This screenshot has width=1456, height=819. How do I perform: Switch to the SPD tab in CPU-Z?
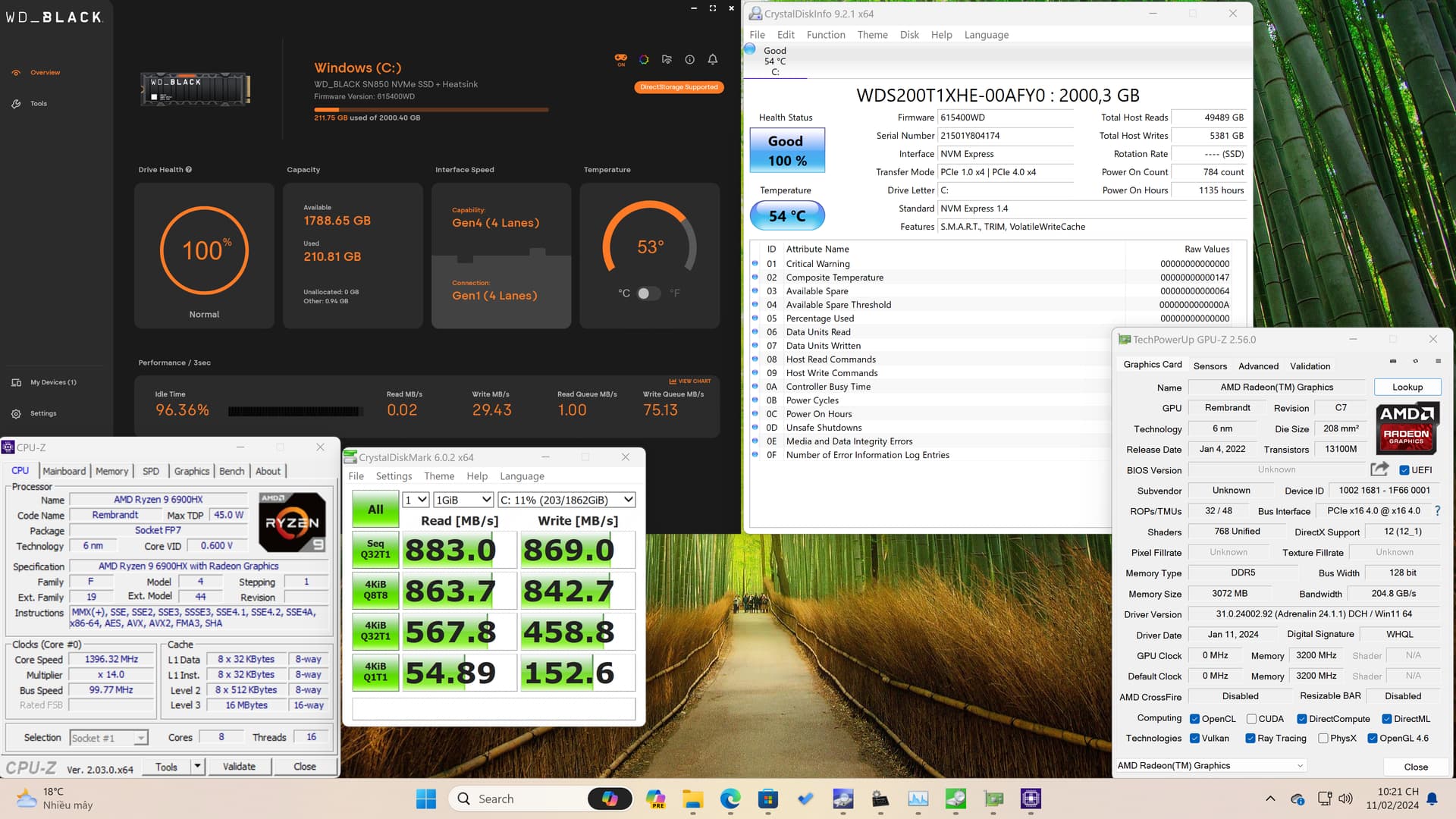point(151,471)
